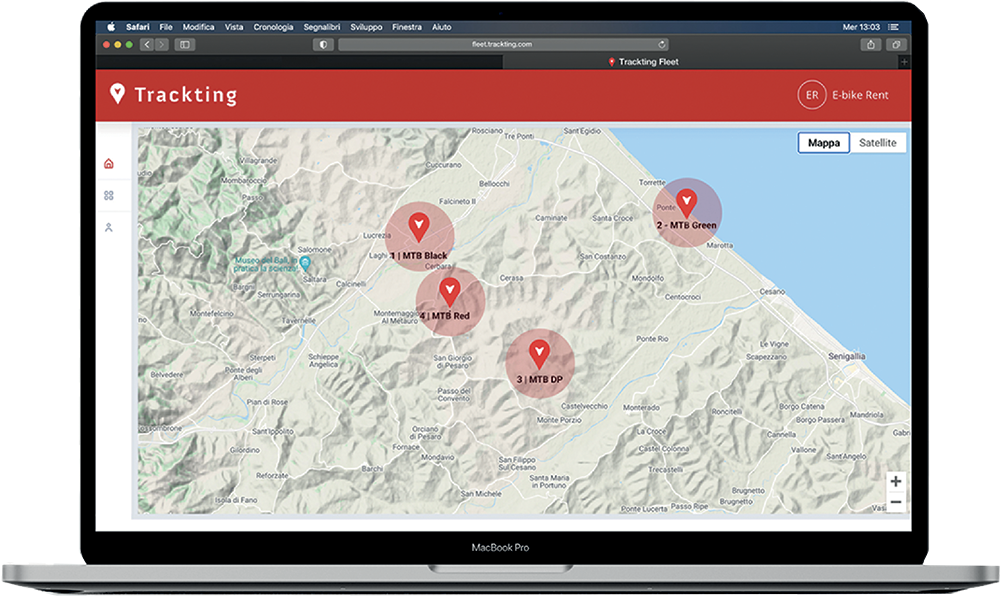Click the Museo del Balì map POI icon

tap(305, 262)
